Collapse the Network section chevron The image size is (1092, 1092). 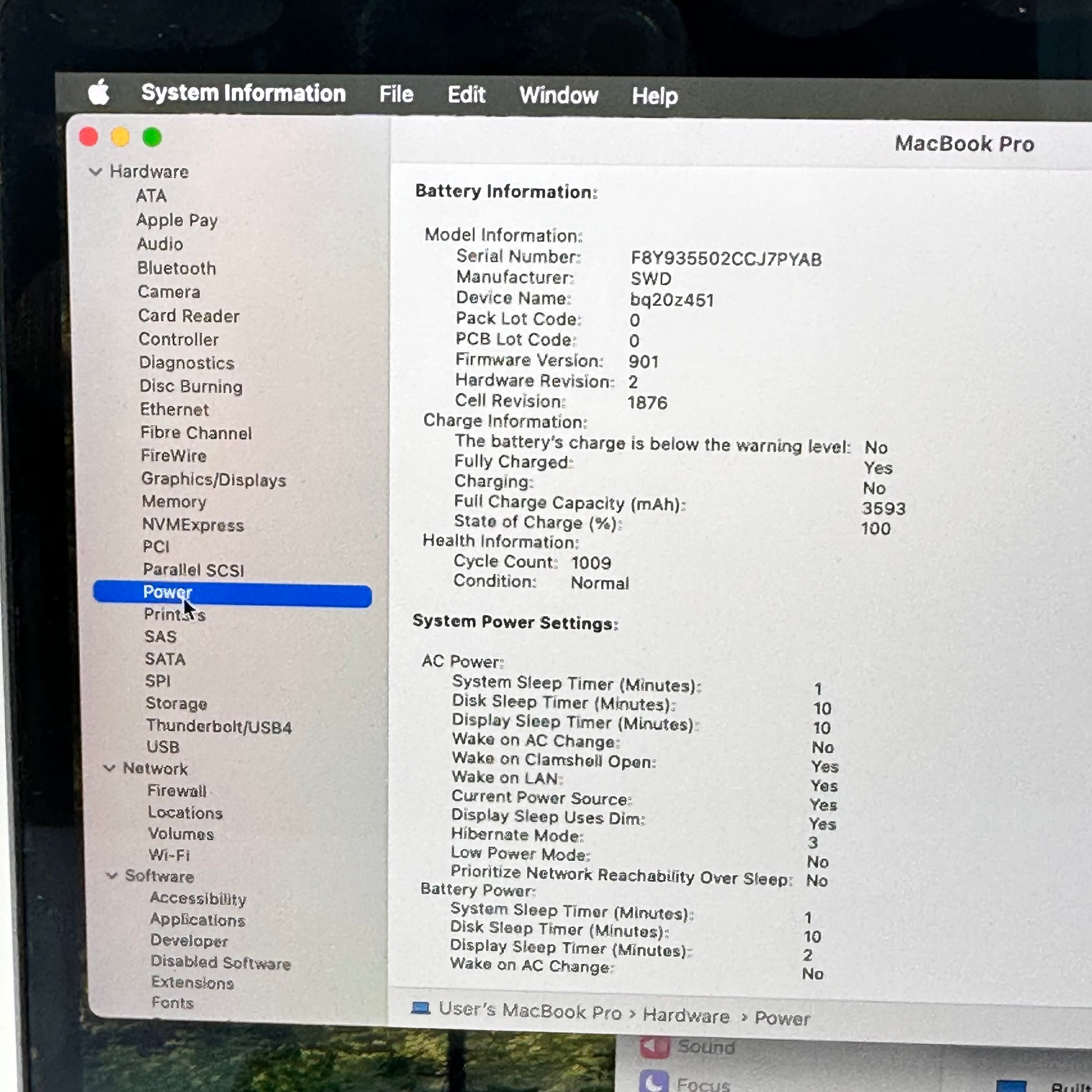tap(109, 768)
